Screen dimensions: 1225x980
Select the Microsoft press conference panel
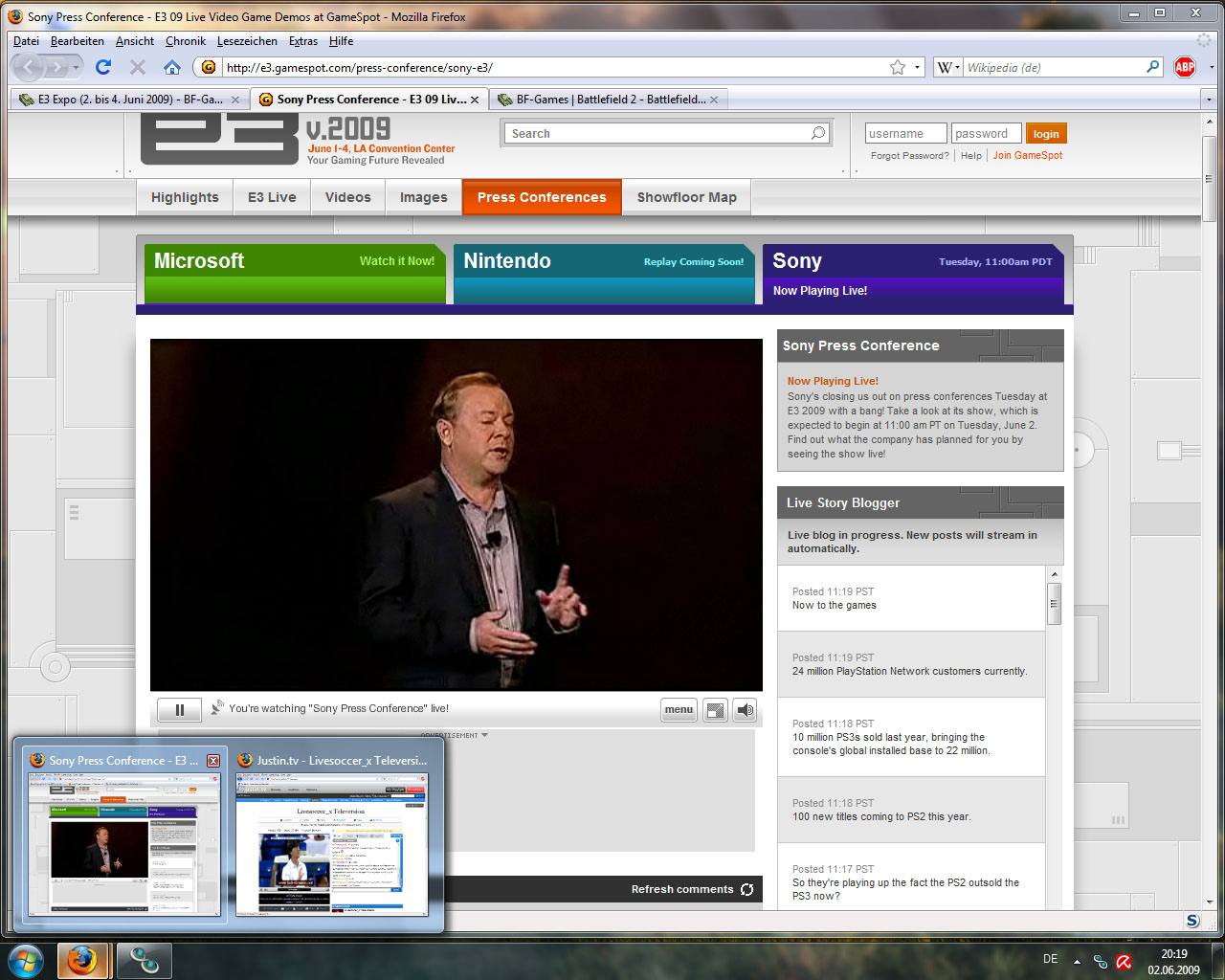tap(295, 275)
